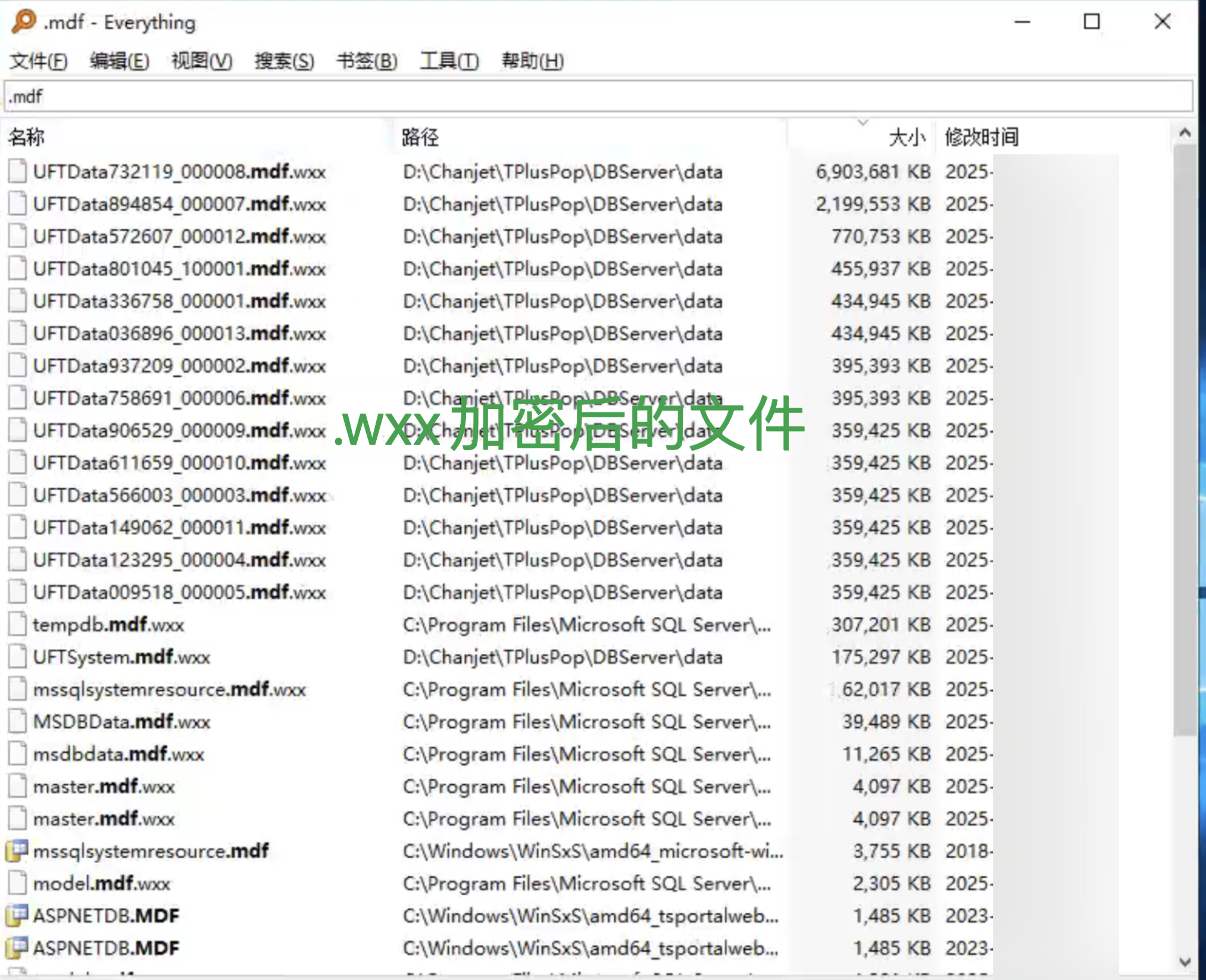1206x980 pixels.
Task: Click size value 770,753 KB
Action: click(881, 236)
